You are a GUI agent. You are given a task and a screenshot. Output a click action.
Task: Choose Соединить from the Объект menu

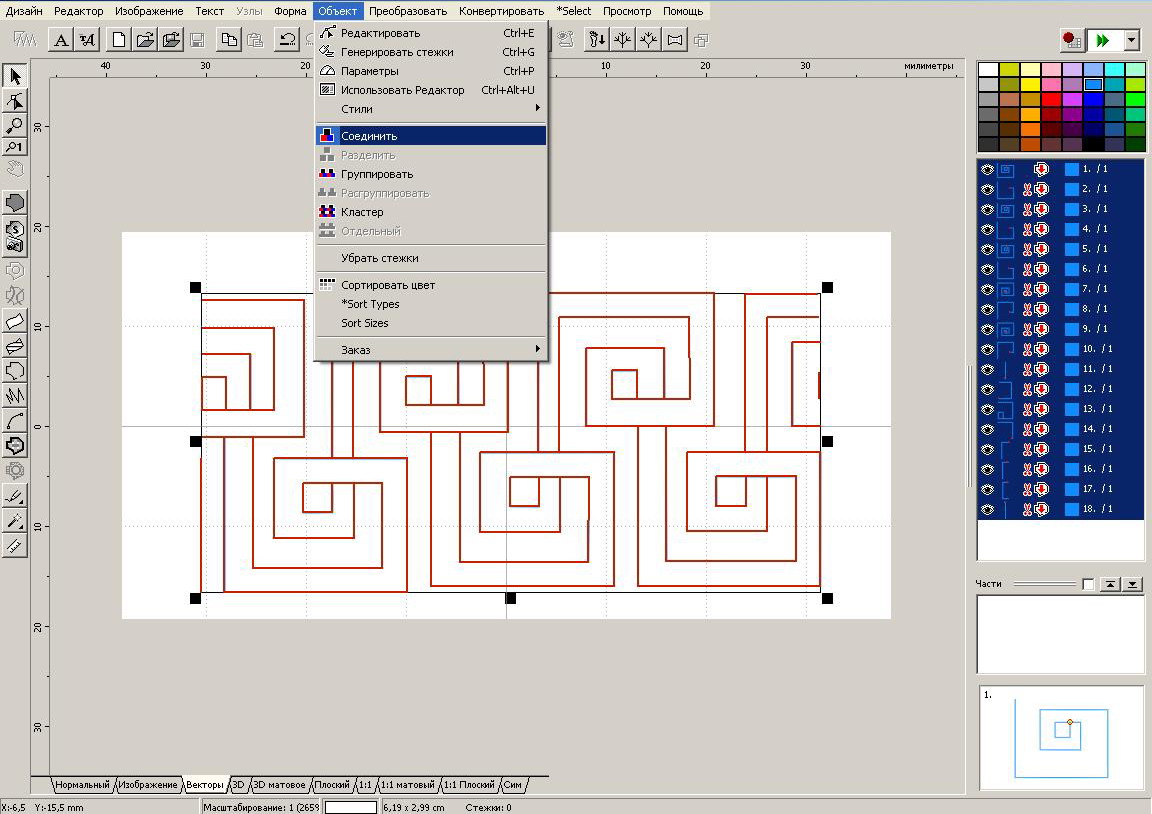point(430,136)
